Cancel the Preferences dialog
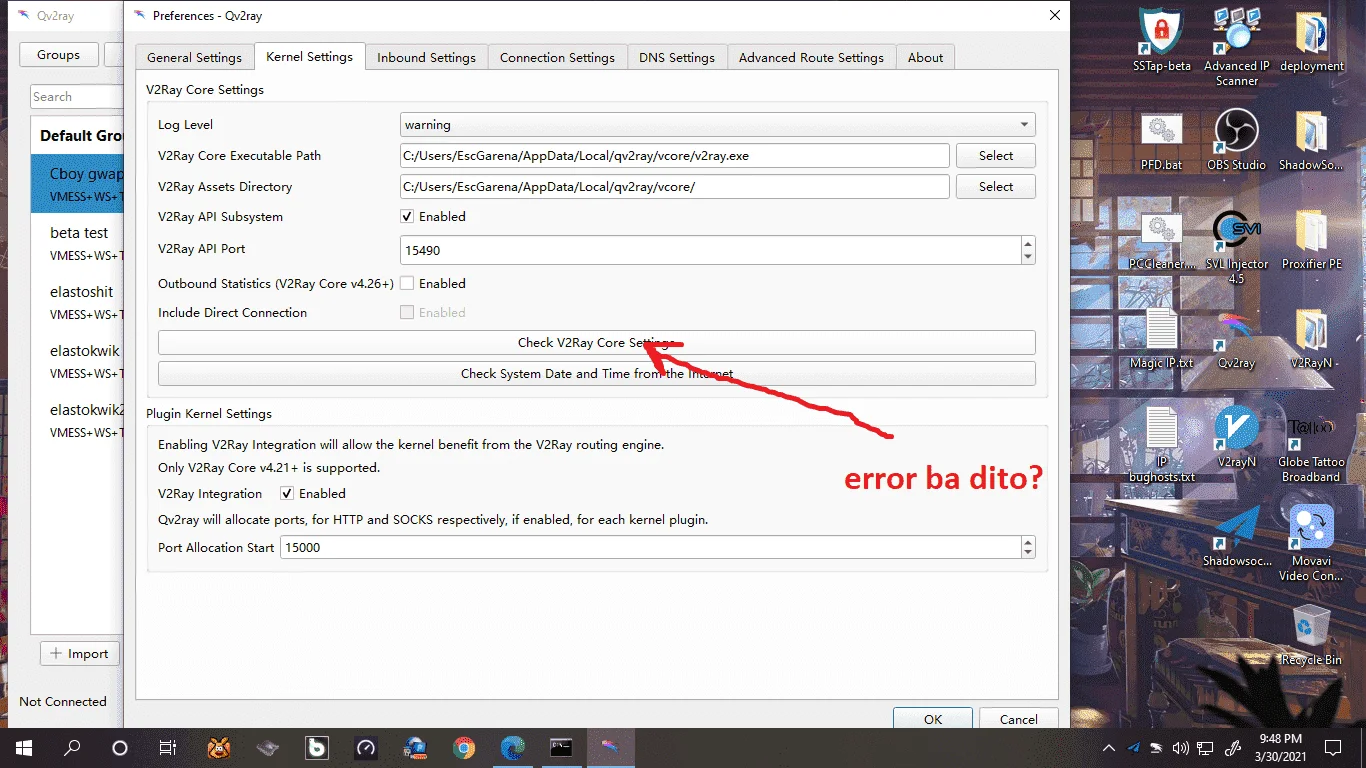 [x=1019, y=718]
